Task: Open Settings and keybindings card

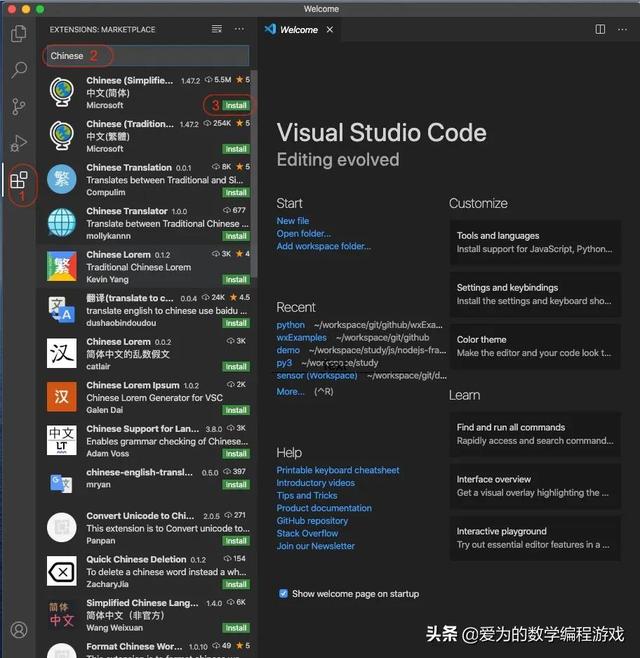Action: [x=535, y=294]
